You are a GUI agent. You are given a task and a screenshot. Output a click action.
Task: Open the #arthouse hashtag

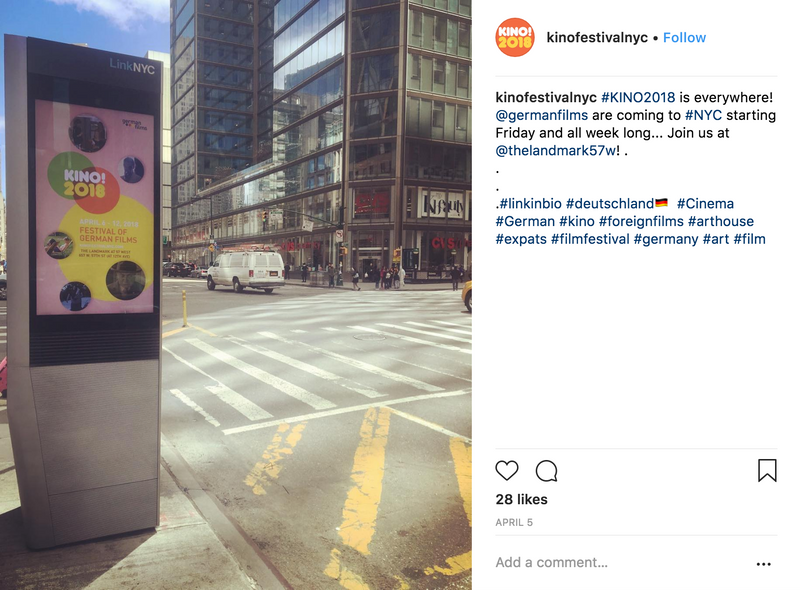pos(720,222)
